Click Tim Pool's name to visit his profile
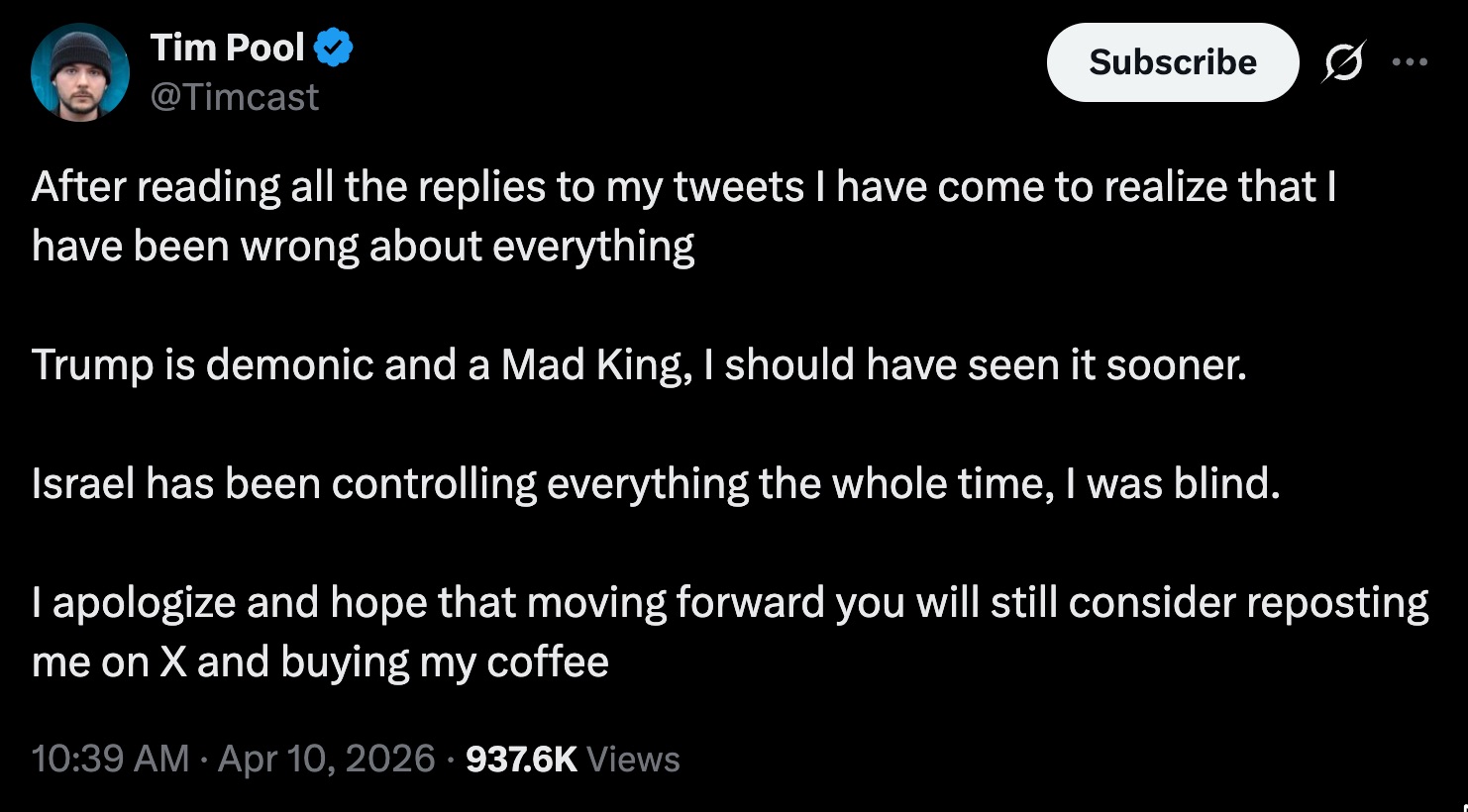The width and height of the screenshot is (1468, 812). coord(228,46)
